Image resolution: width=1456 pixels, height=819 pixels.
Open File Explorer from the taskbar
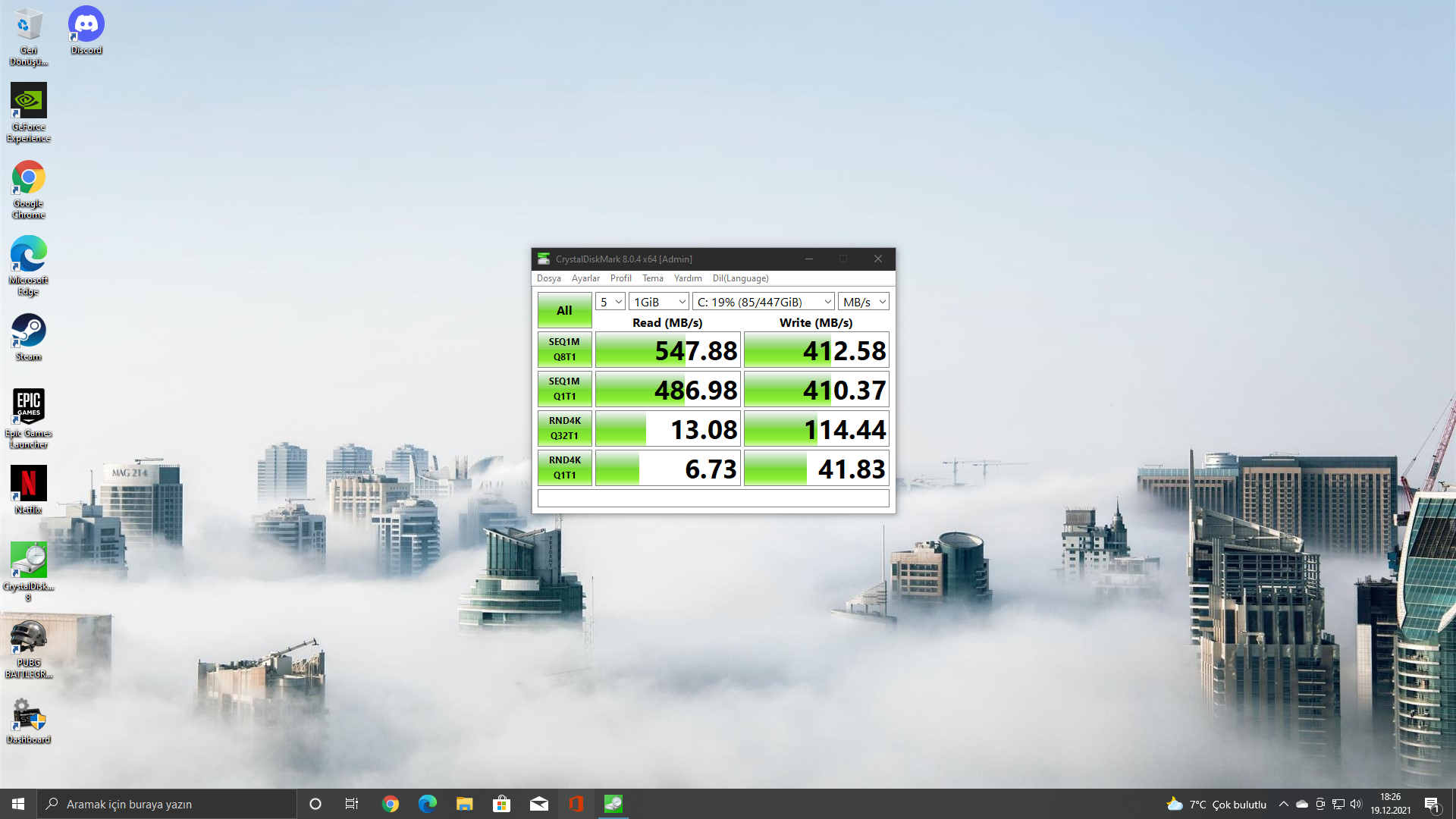(464, 804)
